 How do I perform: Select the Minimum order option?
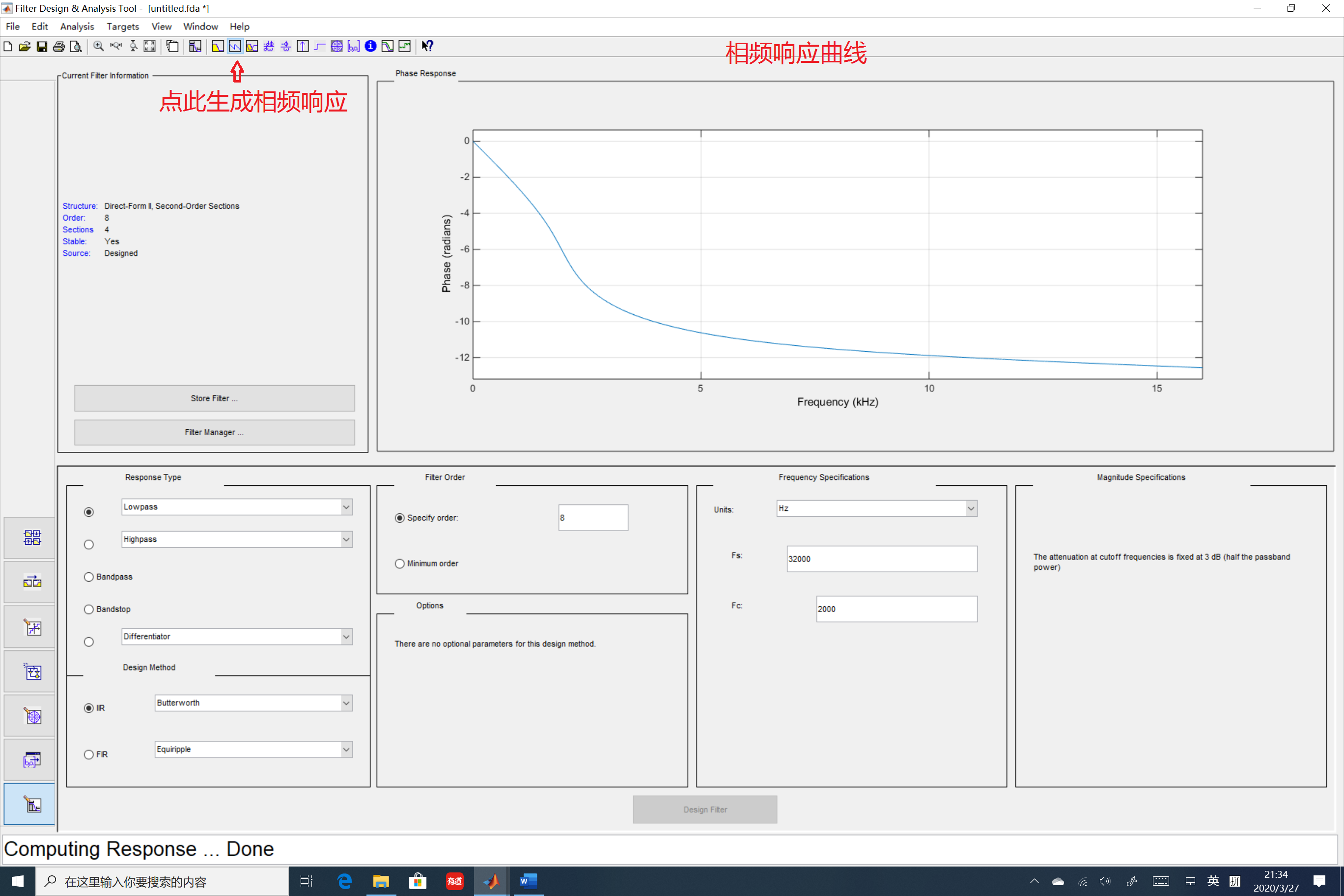pyautogui.click(x=399, y=563)
